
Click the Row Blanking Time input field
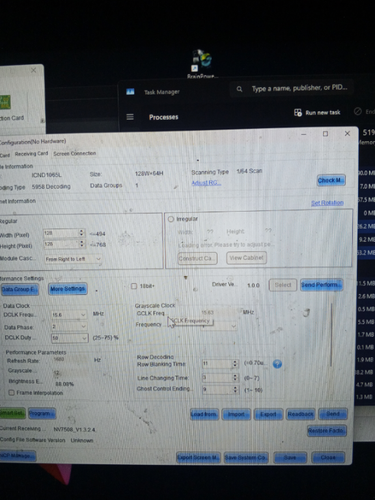pyautogui.click(x=217, y=364)
